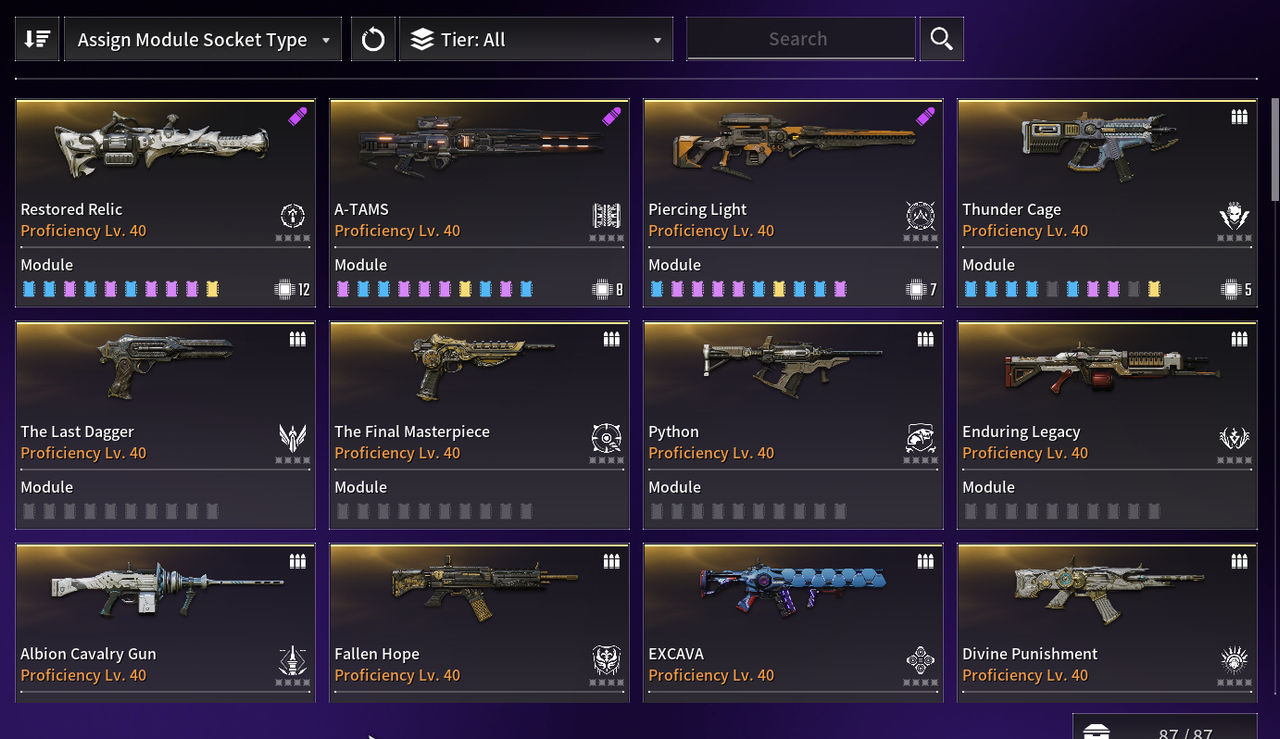The width and height of the screenshot is (1280, 739).
Task: Click the general rounds icon on Thunder Cage
Action: coord(1240,117)
